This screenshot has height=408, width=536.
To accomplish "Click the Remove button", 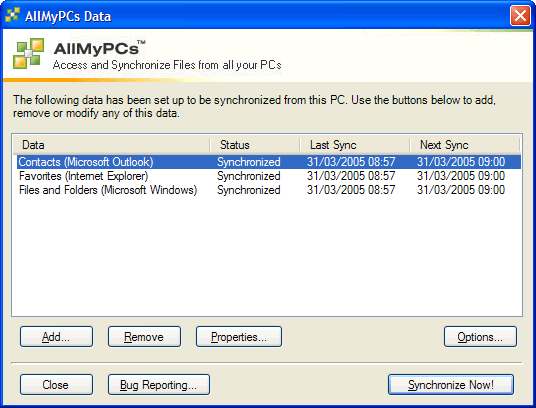I will pos(144,337).
